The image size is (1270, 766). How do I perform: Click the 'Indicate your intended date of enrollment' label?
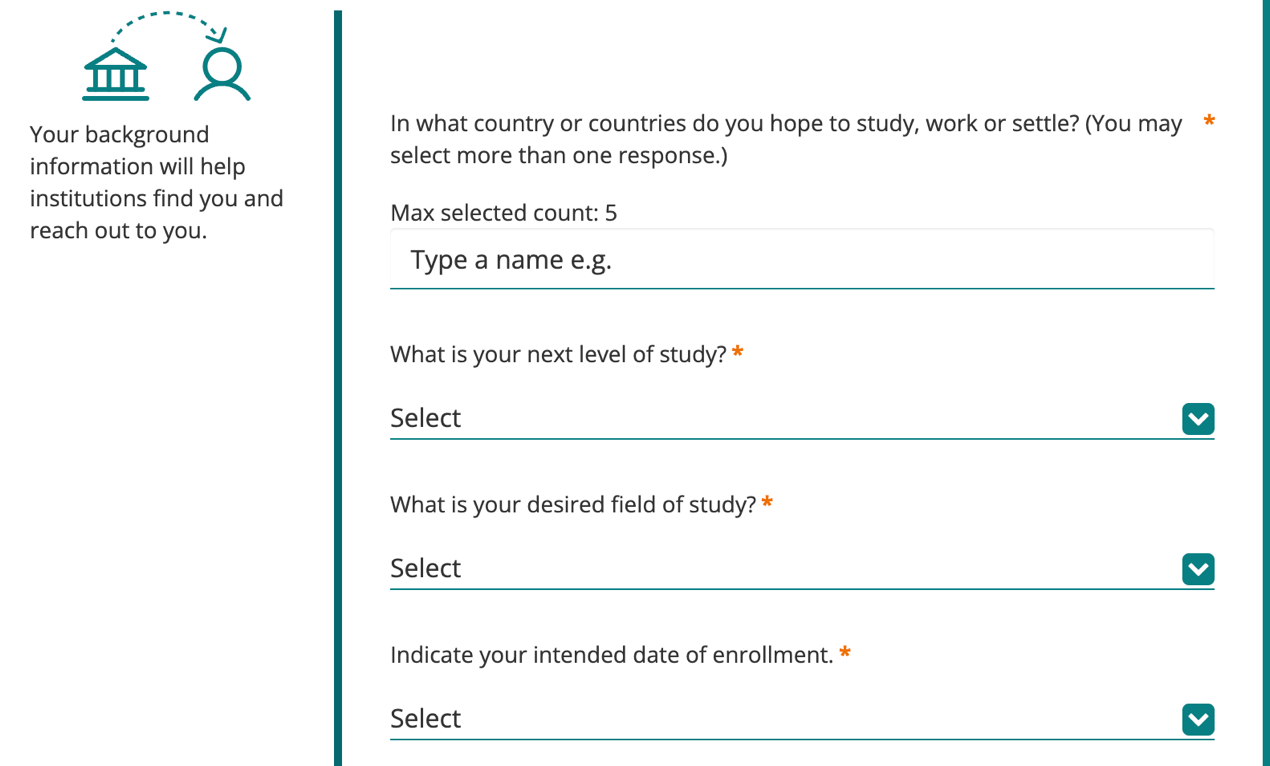611,655
